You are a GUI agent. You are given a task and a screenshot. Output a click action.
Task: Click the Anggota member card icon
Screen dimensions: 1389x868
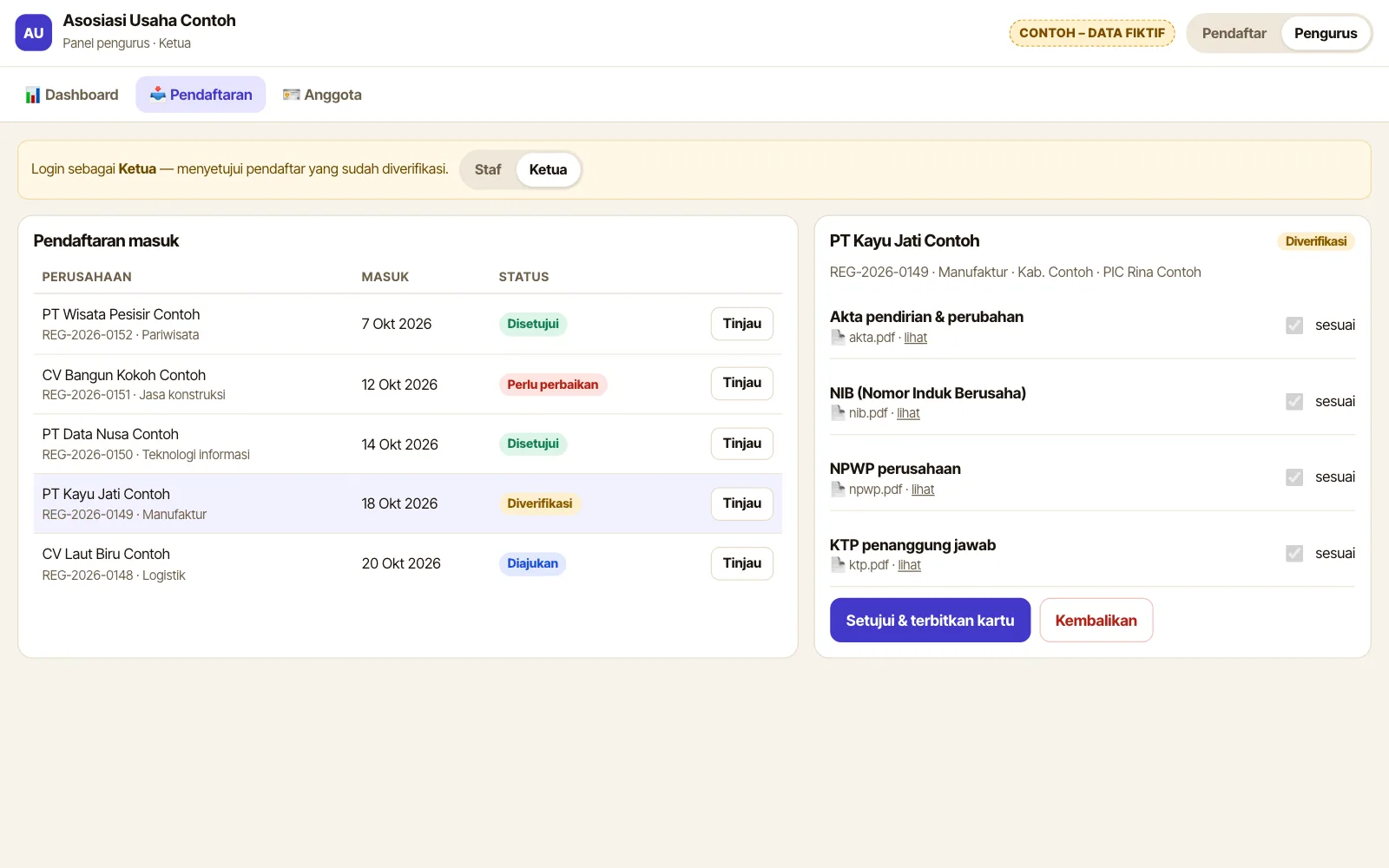tap(291, 95)
